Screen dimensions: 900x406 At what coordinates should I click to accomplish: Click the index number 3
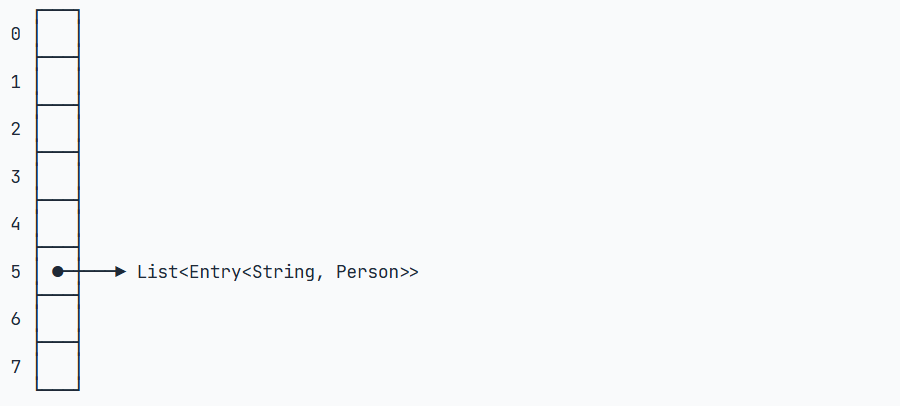[x=15, y=176]
